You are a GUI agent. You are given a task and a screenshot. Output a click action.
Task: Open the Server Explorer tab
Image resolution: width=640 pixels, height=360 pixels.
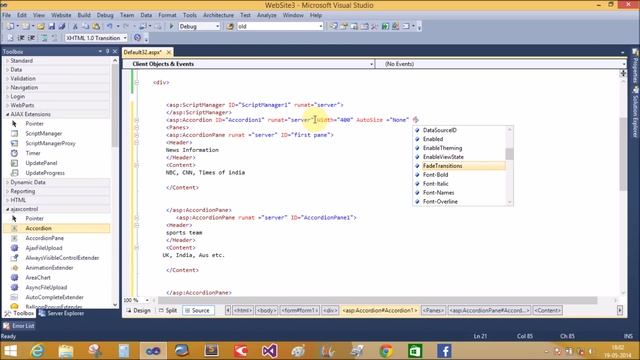tap(61, 313)
